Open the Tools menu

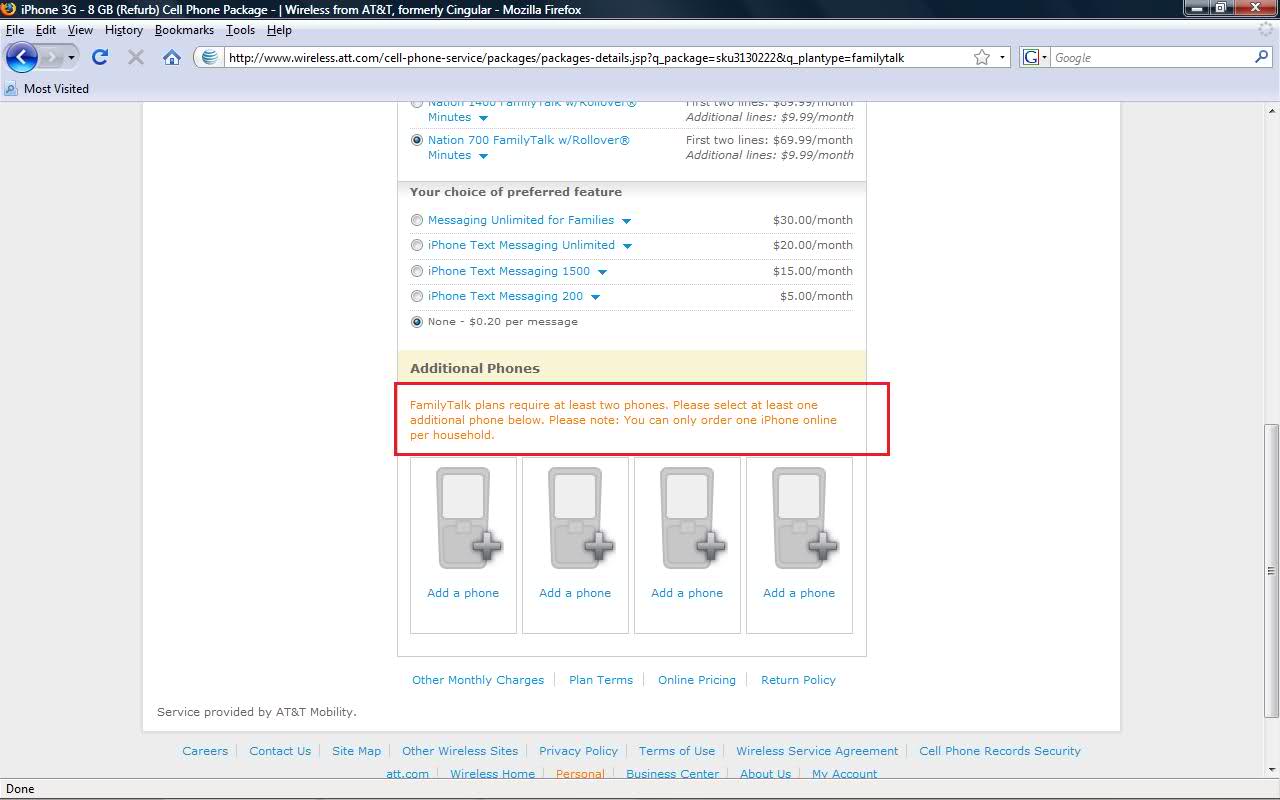pos(240,30)
